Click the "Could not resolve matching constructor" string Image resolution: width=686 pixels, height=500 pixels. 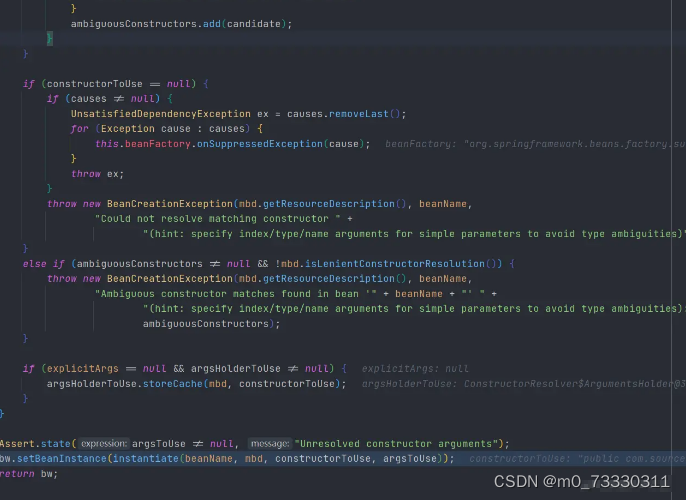click(218, 219)
